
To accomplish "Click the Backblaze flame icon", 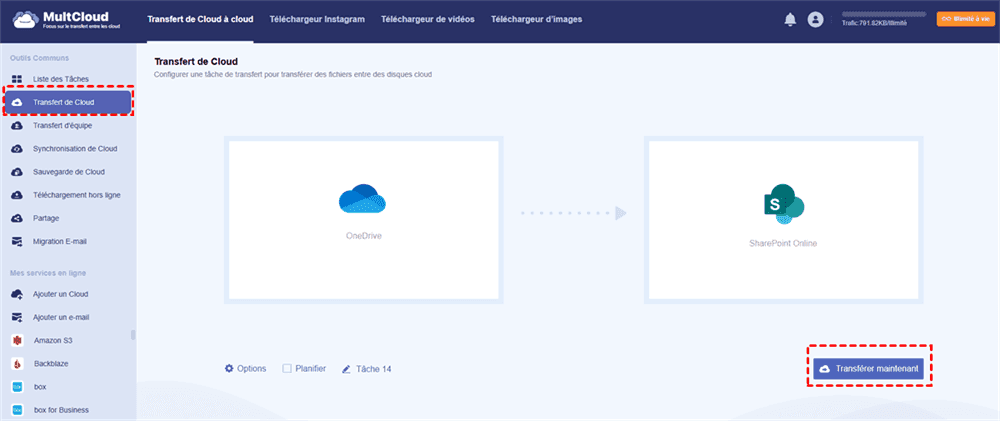I will click(x=18, y=364).
